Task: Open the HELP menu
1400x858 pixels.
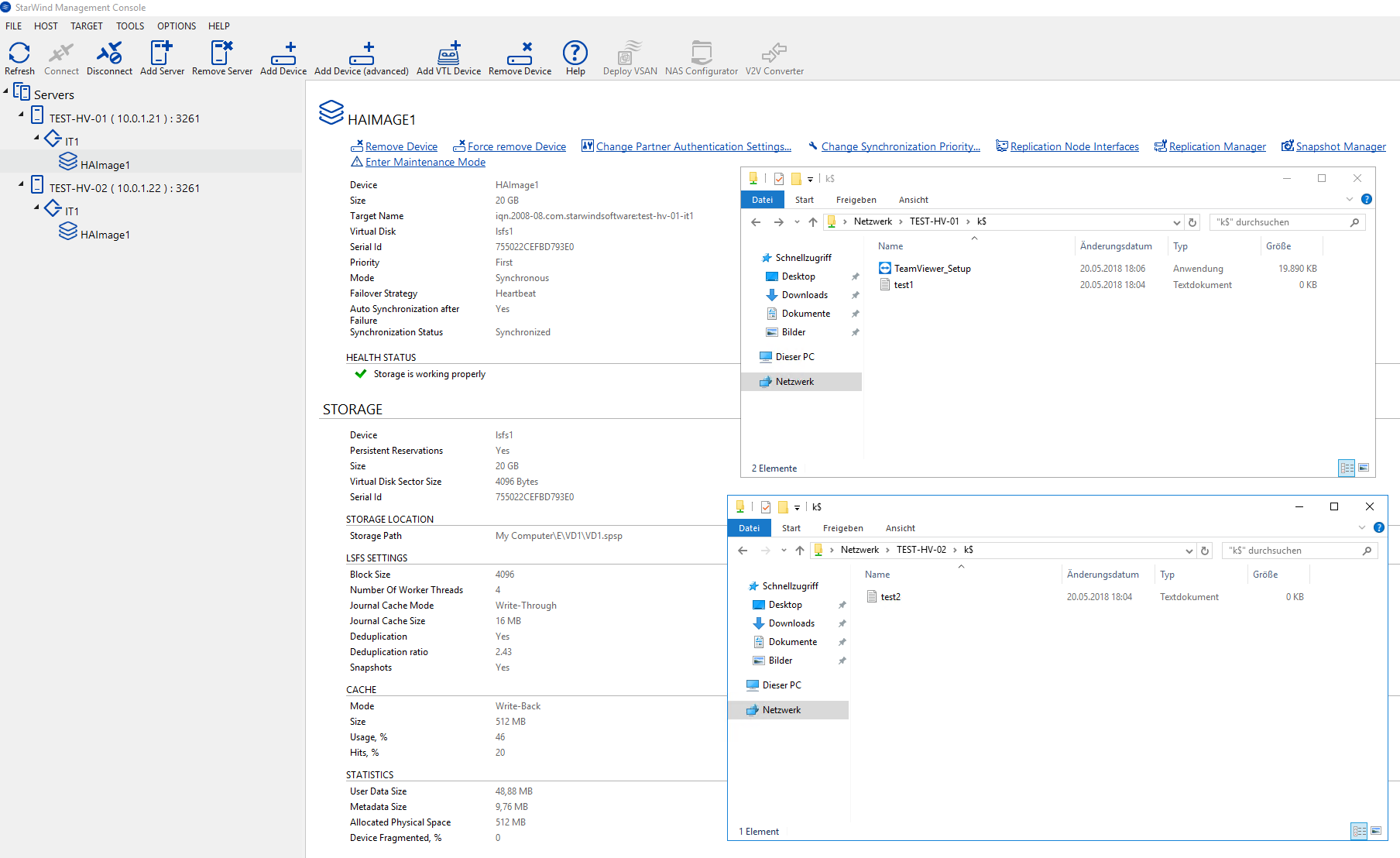Action: pyautogui.click(x=219, y=26)
